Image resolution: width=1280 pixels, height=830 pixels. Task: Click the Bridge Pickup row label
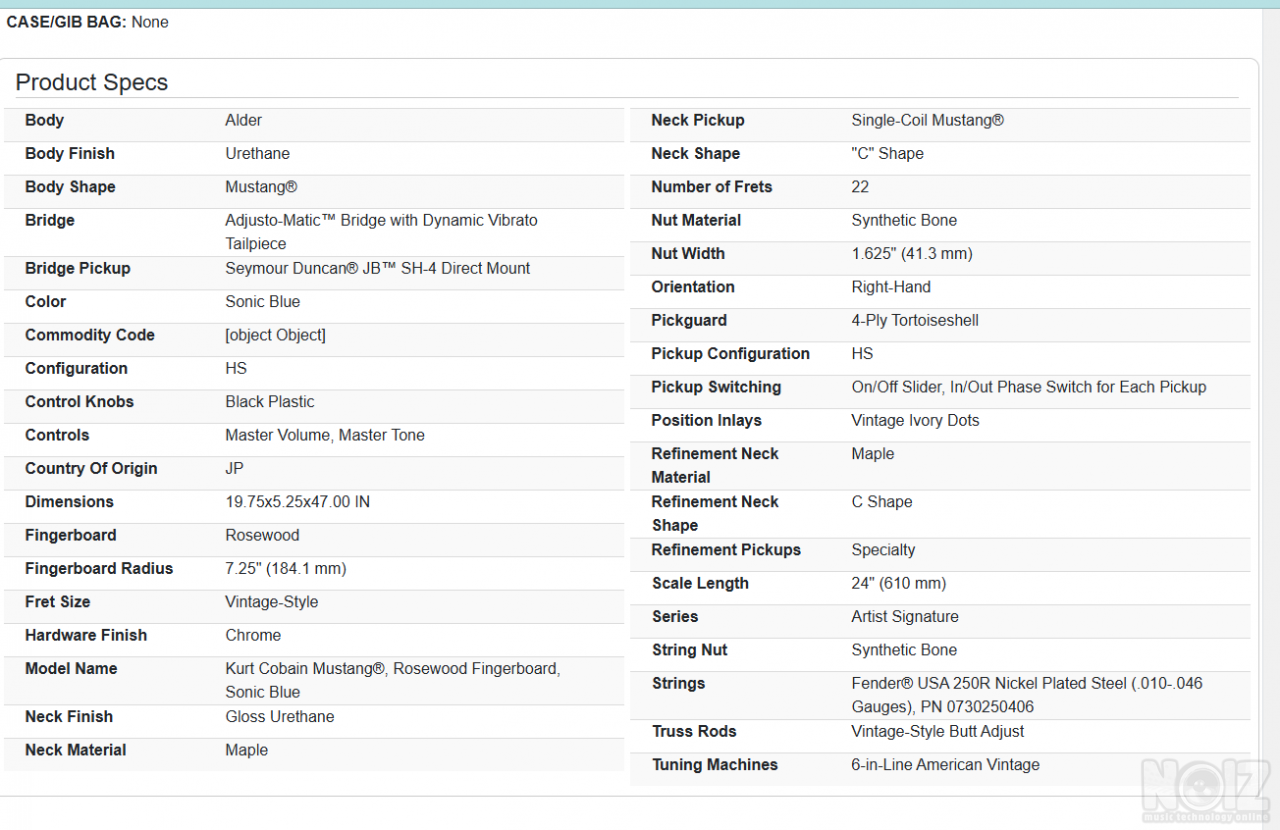78,269
